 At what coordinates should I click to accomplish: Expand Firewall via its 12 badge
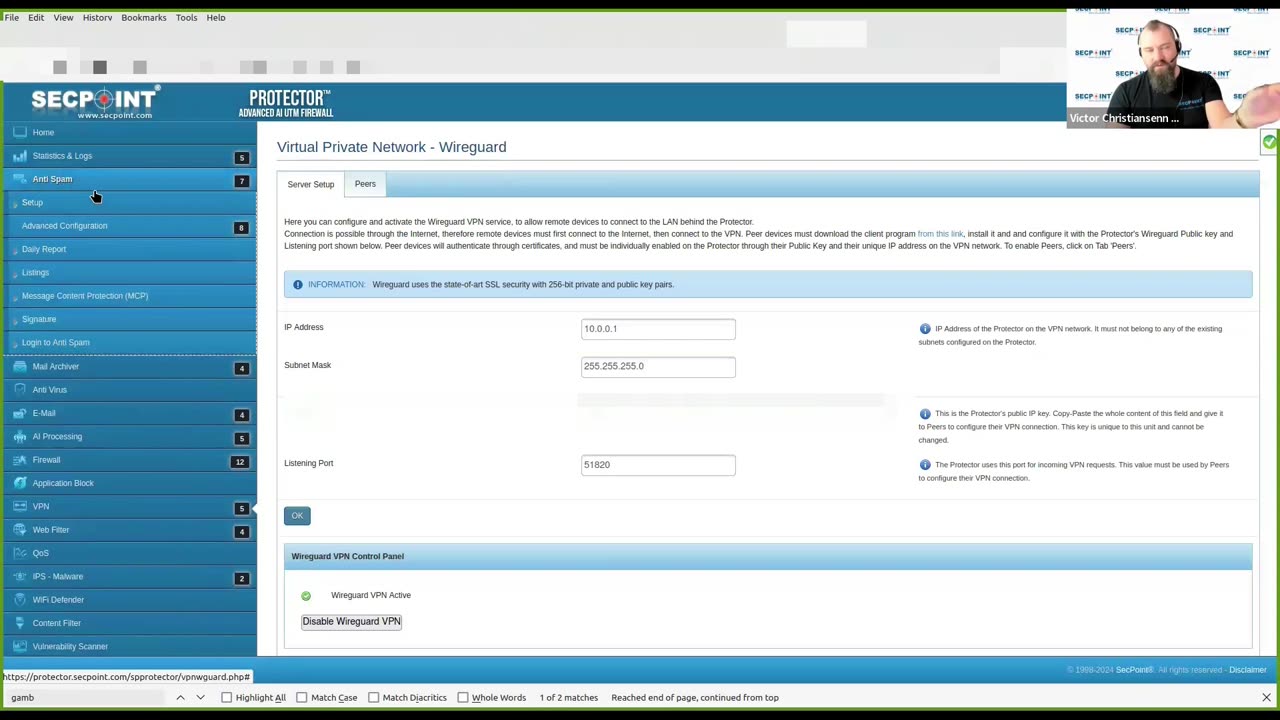[x=239, y=461]
